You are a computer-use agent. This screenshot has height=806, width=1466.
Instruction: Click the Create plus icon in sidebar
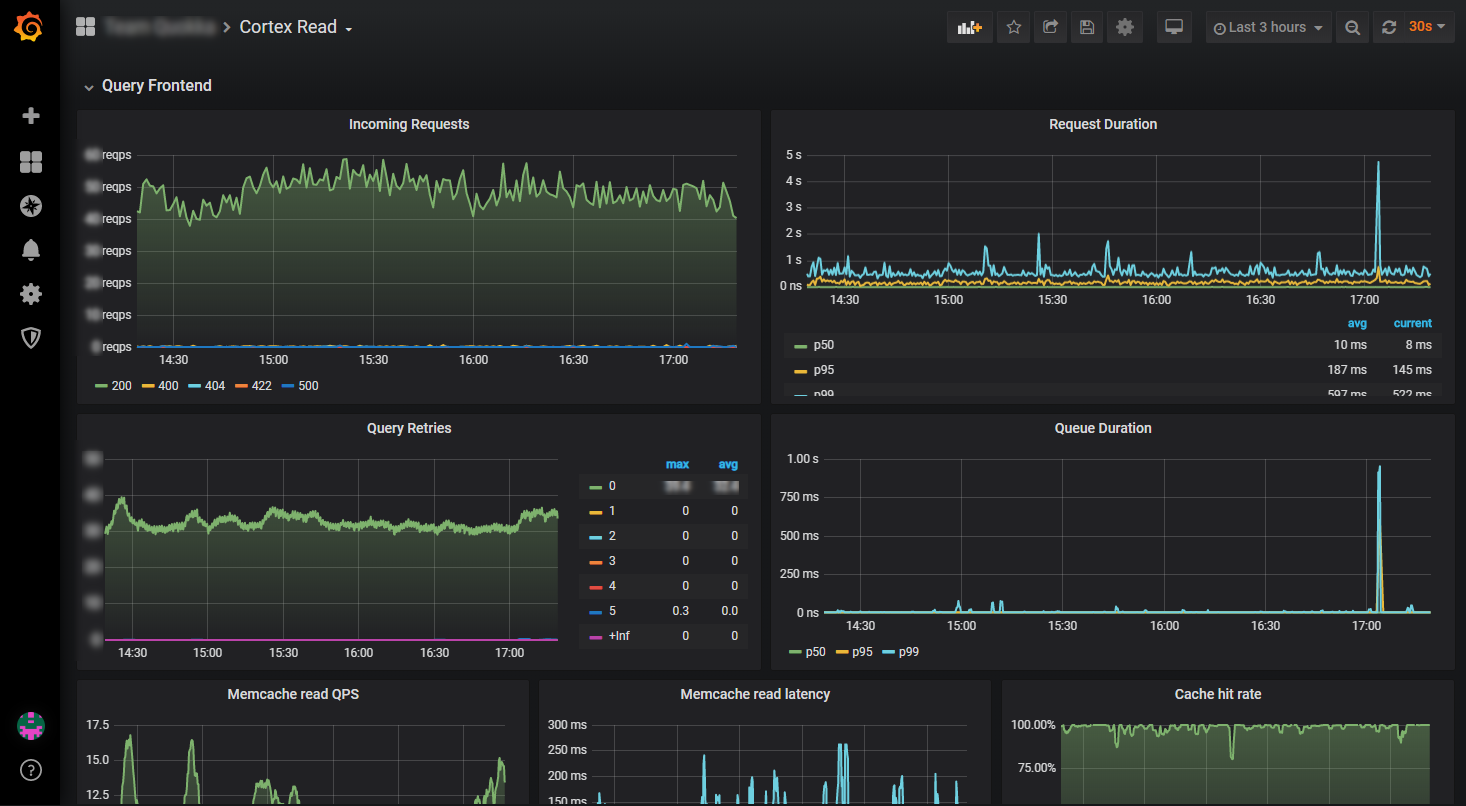pyautogui.click(x=31, y=116)
